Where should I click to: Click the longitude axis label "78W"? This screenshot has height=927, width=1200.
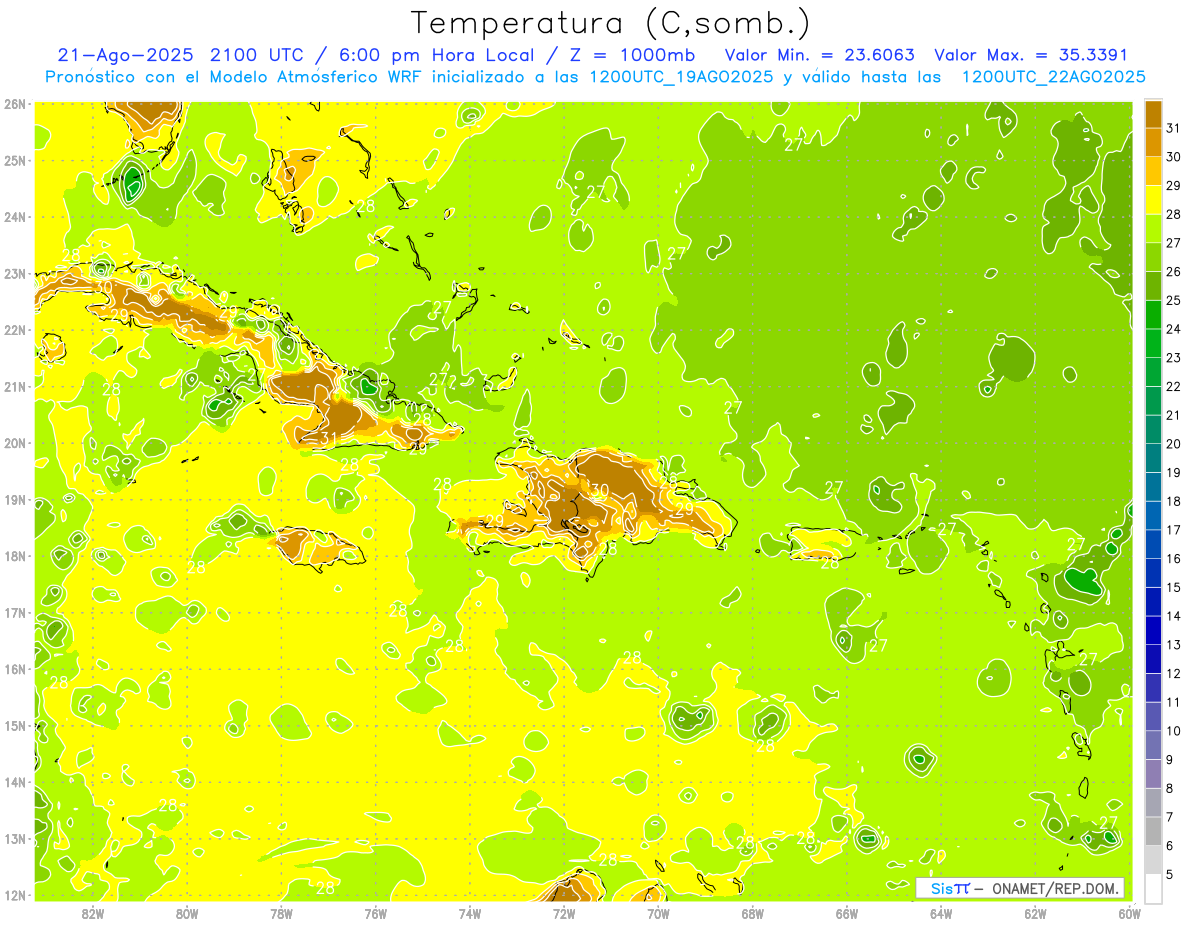[x=281, y=913]
